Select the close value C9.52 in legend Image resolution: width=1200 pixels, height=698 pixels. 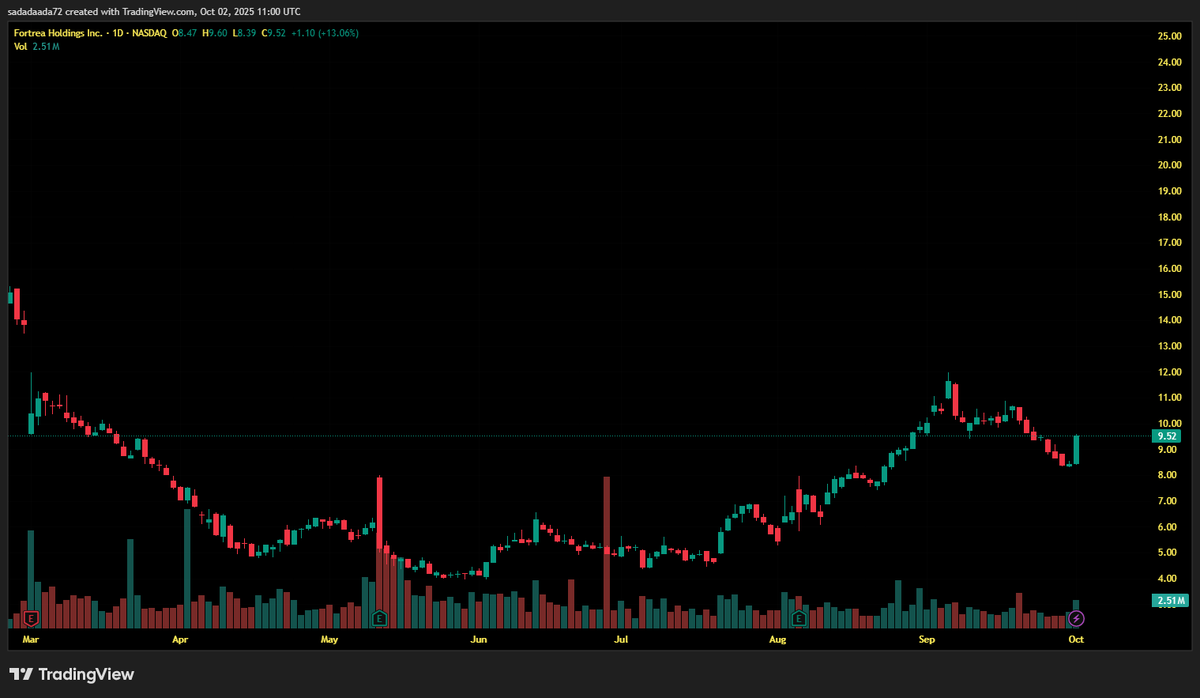coord(273,33)
